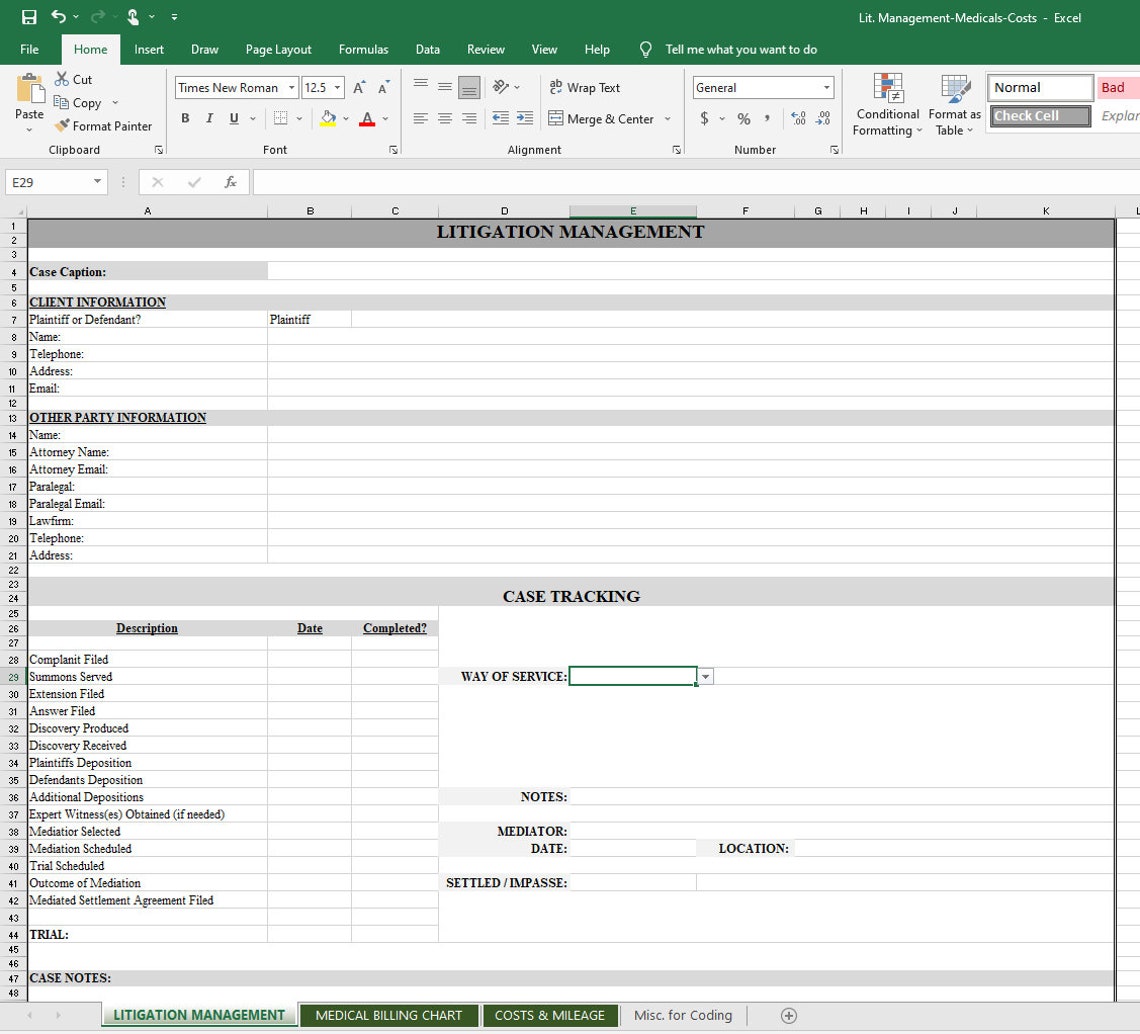Open the Fill Color dropdown arrow
The width and height of the screenshot is (1140, 1034).
pos(345,119)
